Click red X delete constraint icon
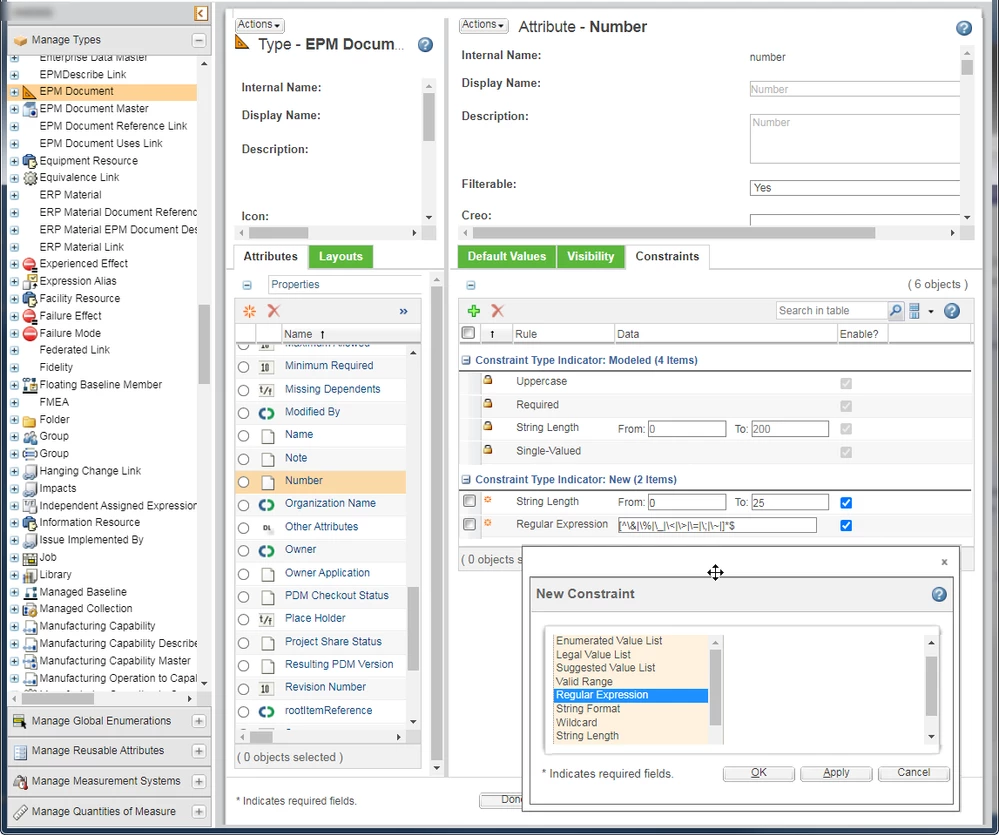 [498, 311]
